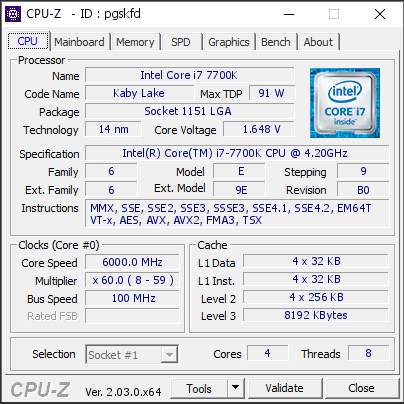Image resolution: width=404 pixels, height=404 pixels.
Task: Select the CPU tab
Action: [28, 41]
